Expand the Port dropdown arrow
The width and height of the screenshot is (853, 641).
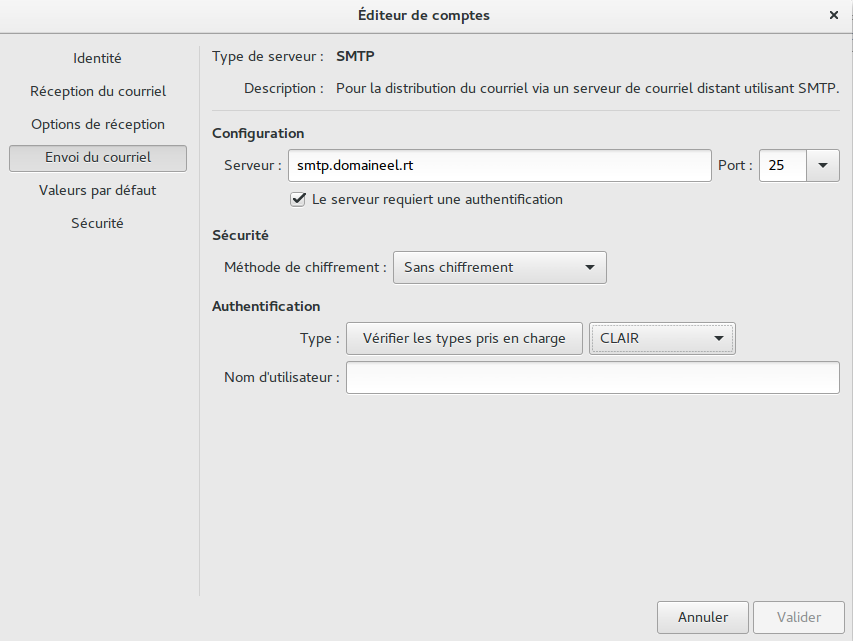click(x=823, y=165)
